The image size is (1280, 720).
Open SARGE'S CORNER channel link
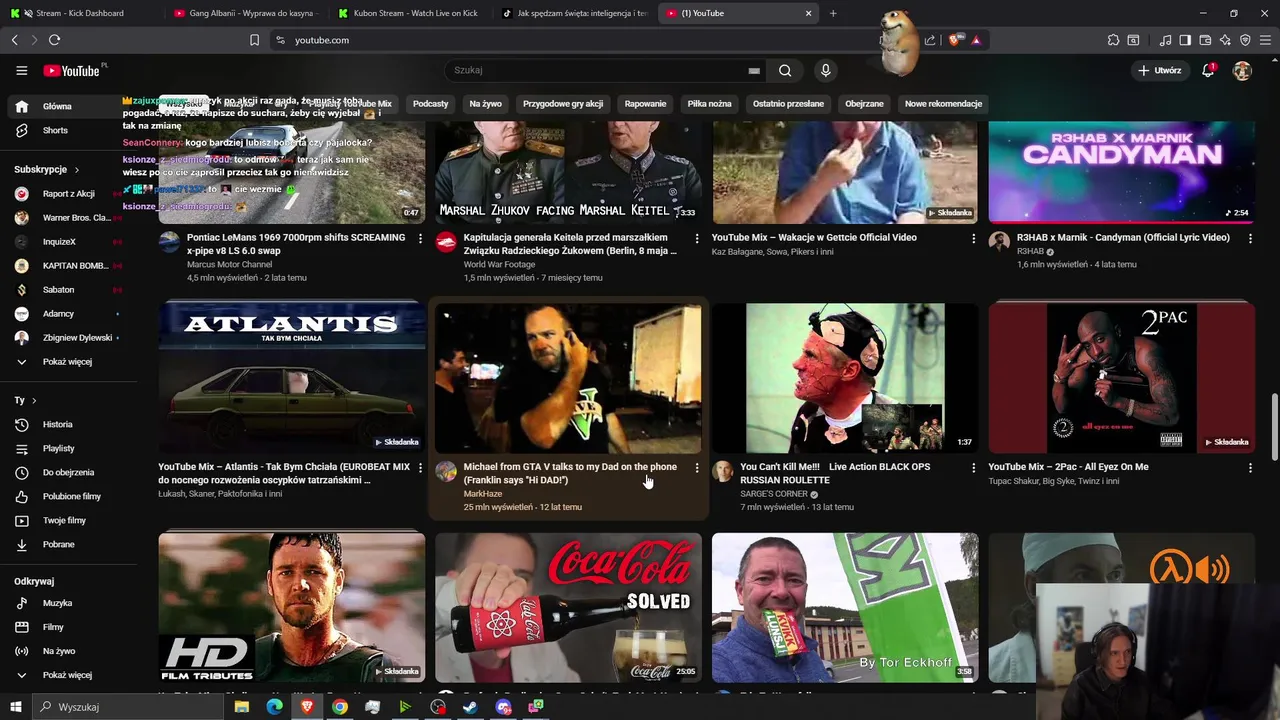point(774,494)
